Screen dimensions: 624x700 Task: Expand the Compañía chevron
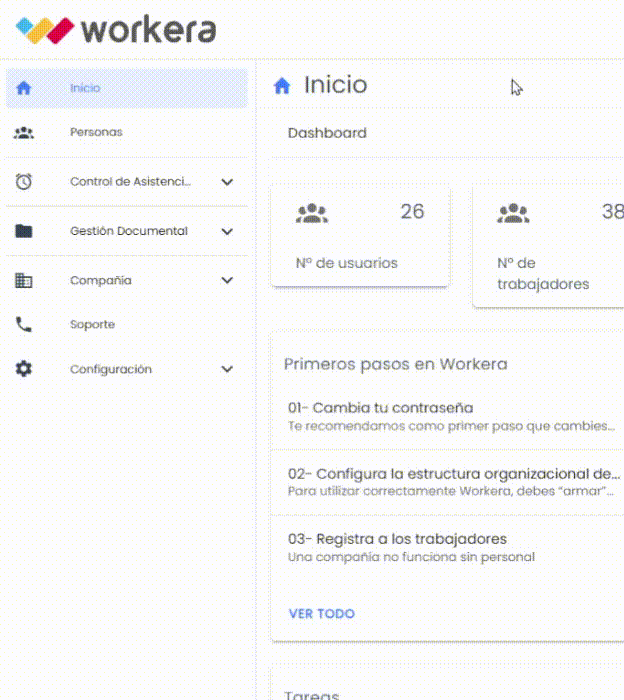(227, 280)
